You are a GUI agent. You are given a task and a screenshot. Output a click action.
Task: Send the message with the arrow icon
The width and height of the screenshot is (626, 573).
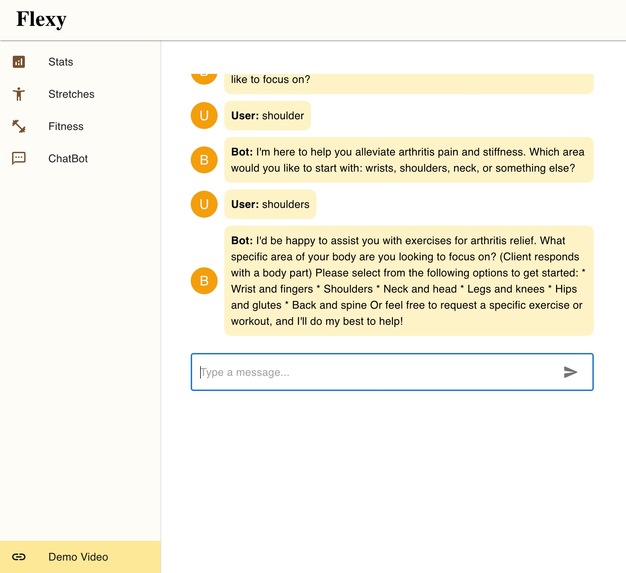coord(570,372)
